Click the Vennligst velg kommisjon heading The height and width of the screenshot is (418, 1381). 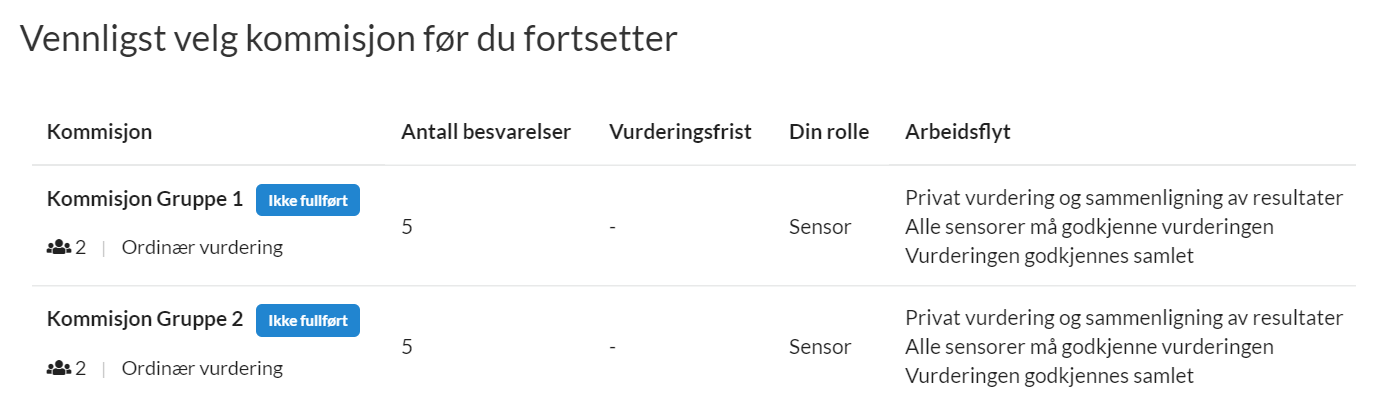tap(349, 39)
